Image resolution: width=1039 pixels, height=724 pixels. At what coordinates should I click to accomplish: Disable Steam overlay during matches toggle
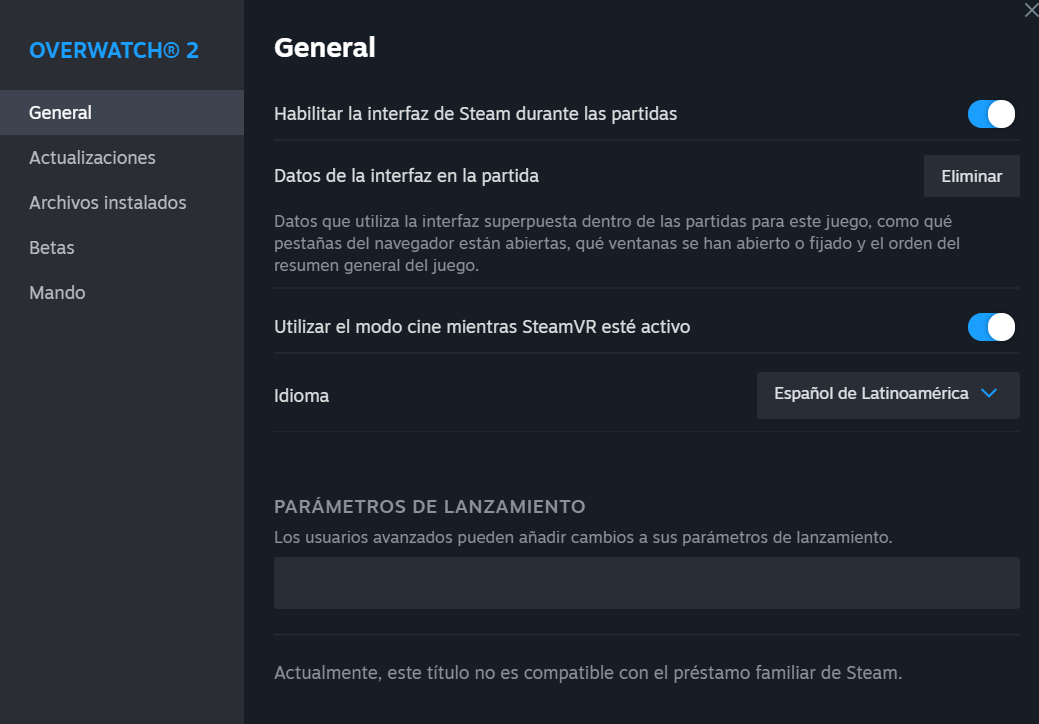click(991, 114)
